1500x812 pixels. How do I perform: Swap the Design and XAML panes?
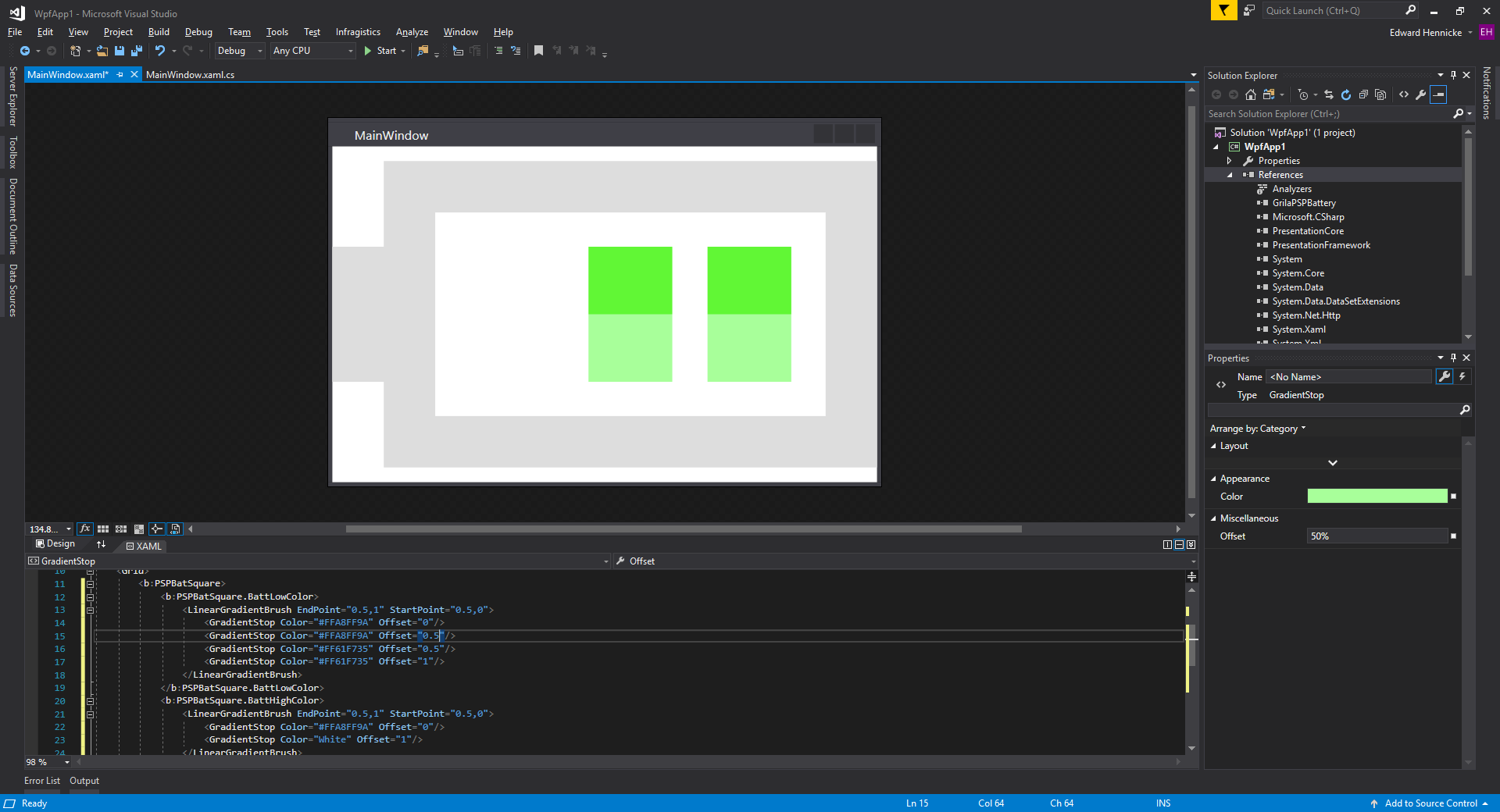point(101,544)
